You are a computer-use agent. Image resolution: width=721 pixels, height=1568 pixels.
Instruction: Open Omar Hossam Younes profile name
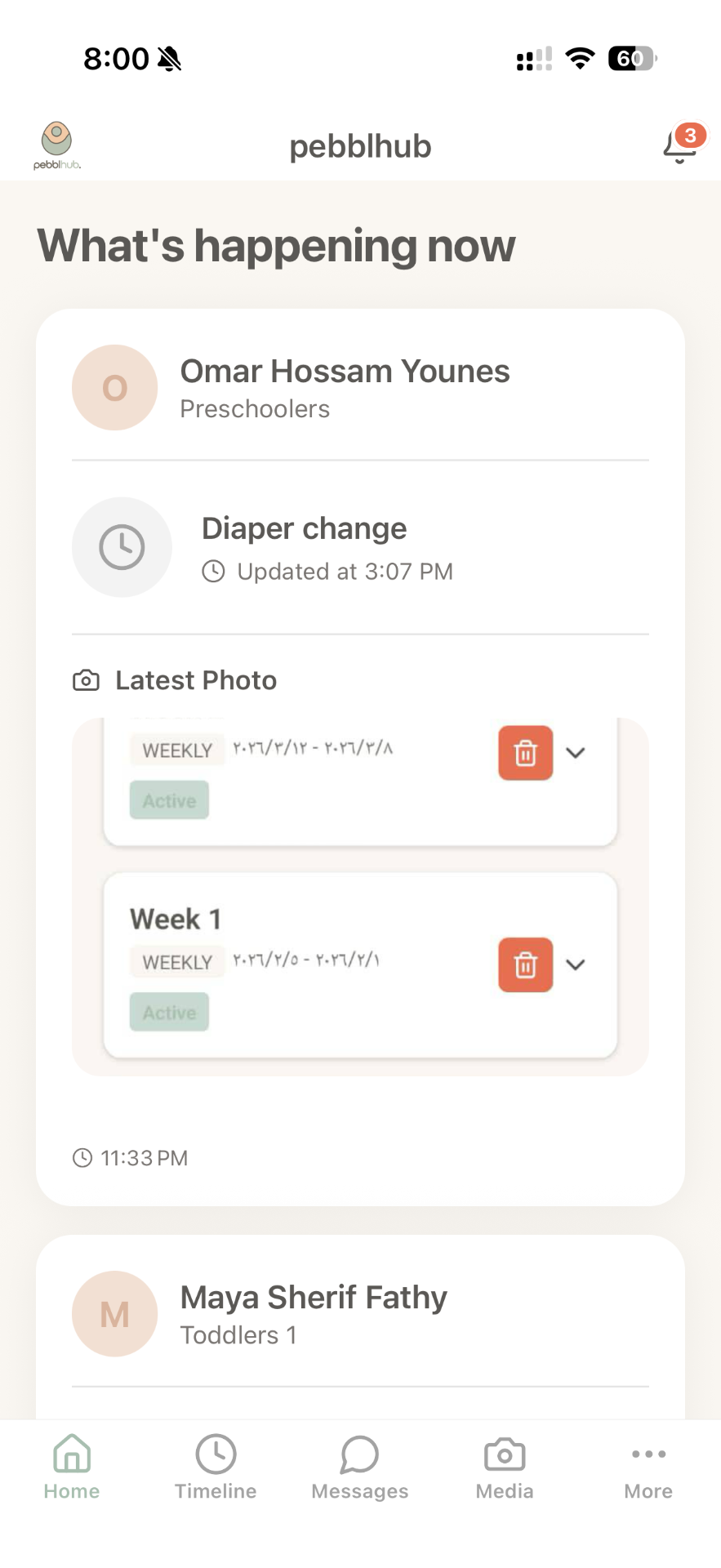345,372
